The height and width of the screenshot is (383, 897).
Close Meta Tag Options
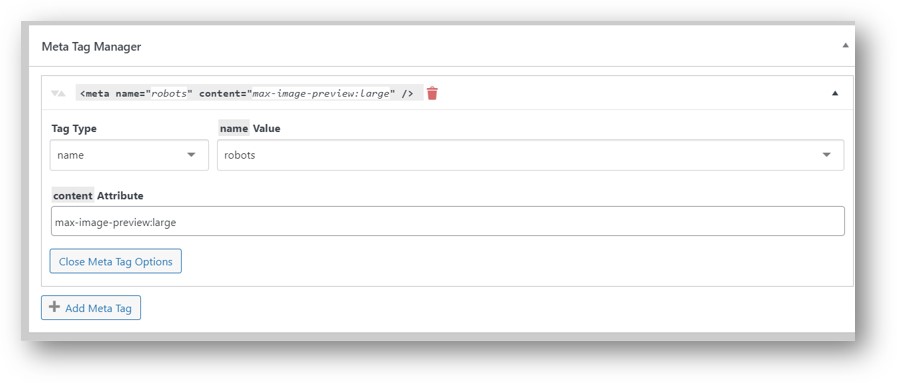point(116,261)
